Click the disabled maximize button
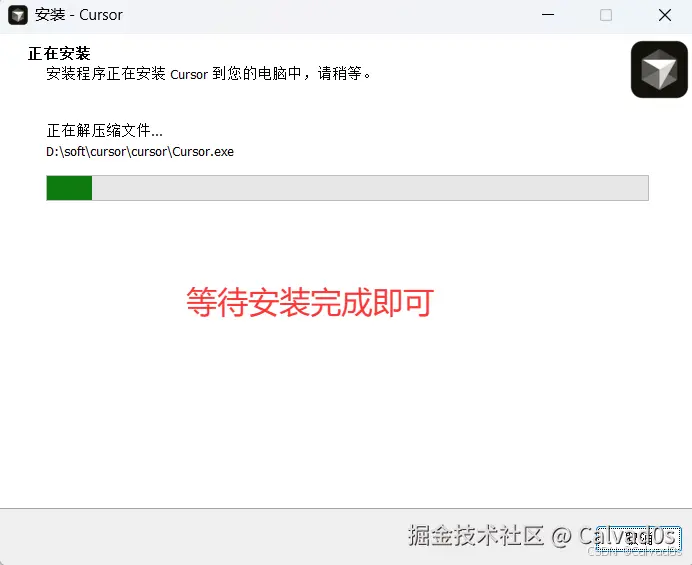692x565 pixels. coord(606,15)
